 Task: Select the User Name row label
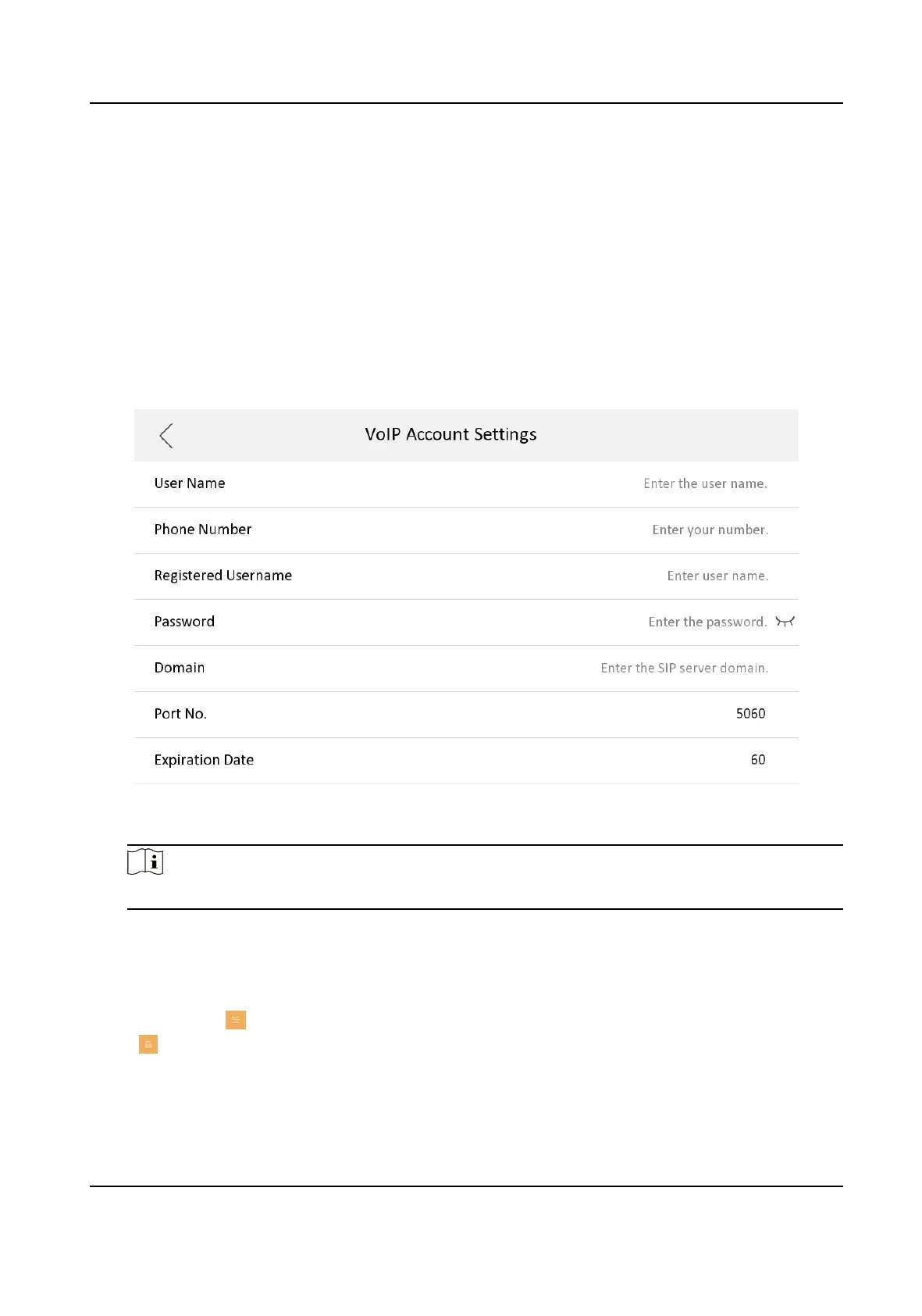pyautogui.click(x=190, y=483)
